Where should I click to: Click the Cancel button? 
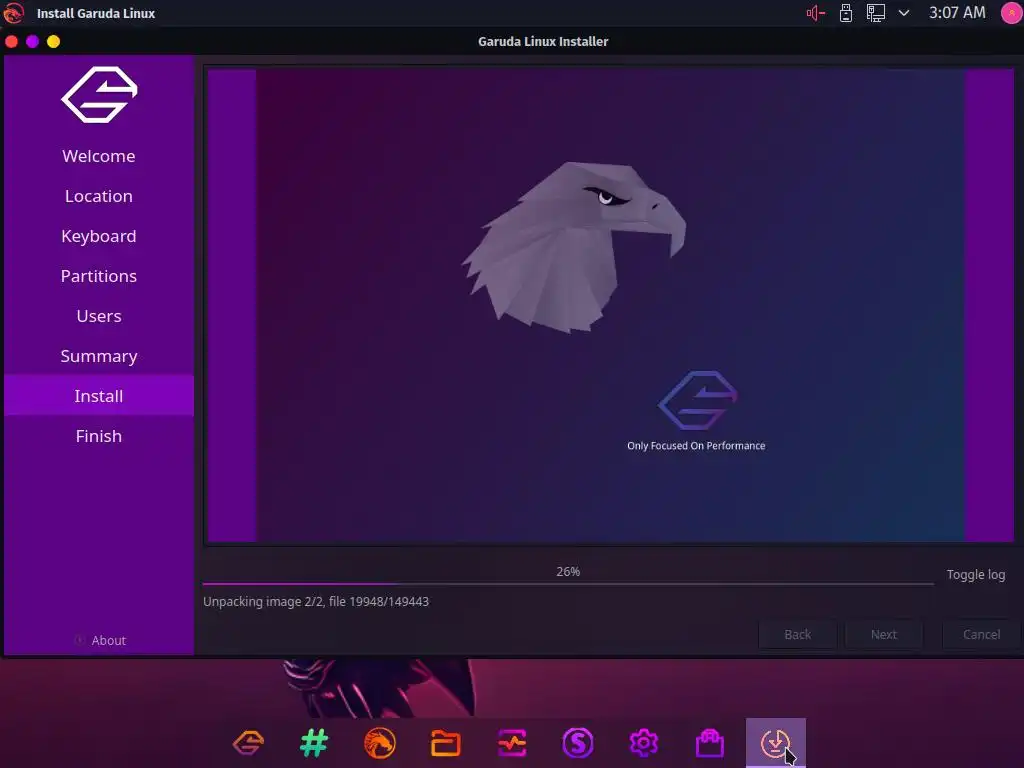click(x=981, y=634)
